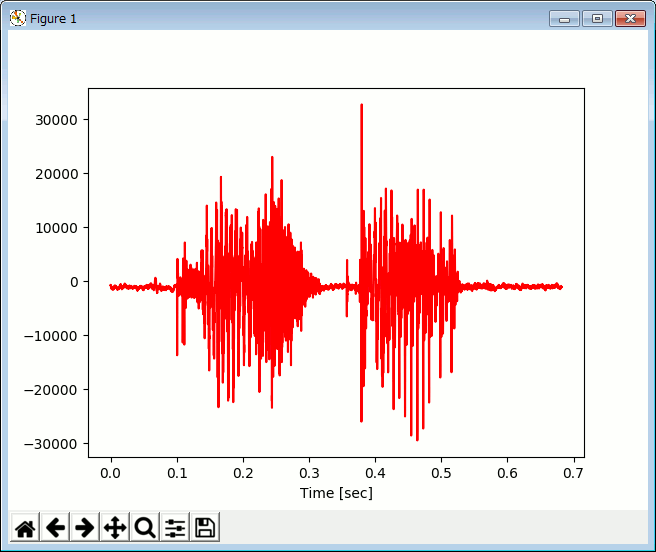This screenshot has width=656, height=552.
Task: Toggle the Zoom to rectangle magnifier
Action: pyautogui.click(x=145, y=527)
